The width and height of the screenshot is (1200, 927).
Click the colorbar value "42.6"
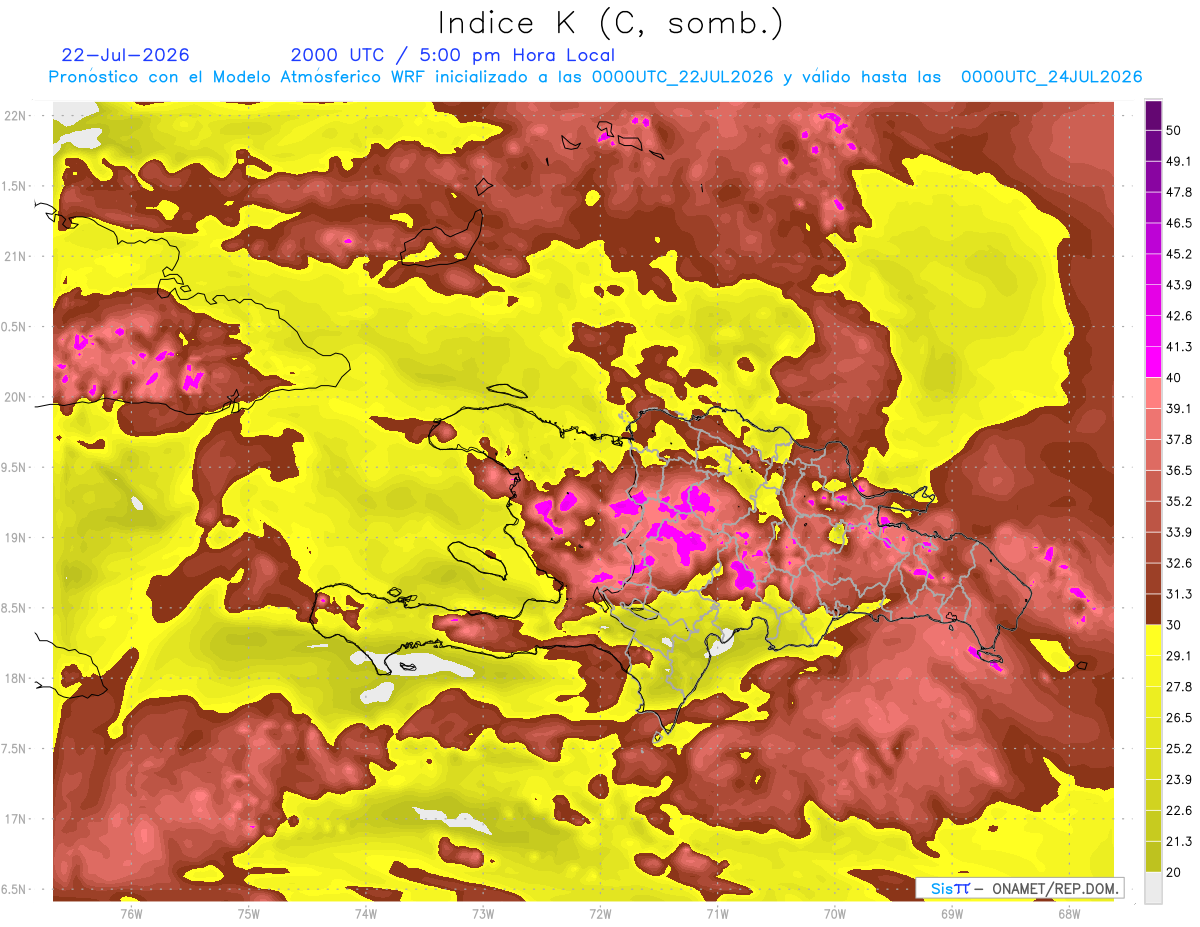coord(1179,316)
